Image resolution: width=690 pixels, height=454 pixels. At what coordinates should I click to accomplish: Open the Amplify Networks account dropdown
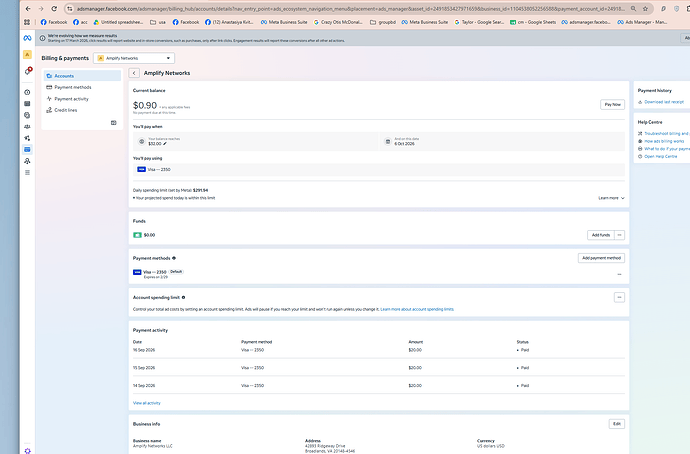[x=134, y=58]
